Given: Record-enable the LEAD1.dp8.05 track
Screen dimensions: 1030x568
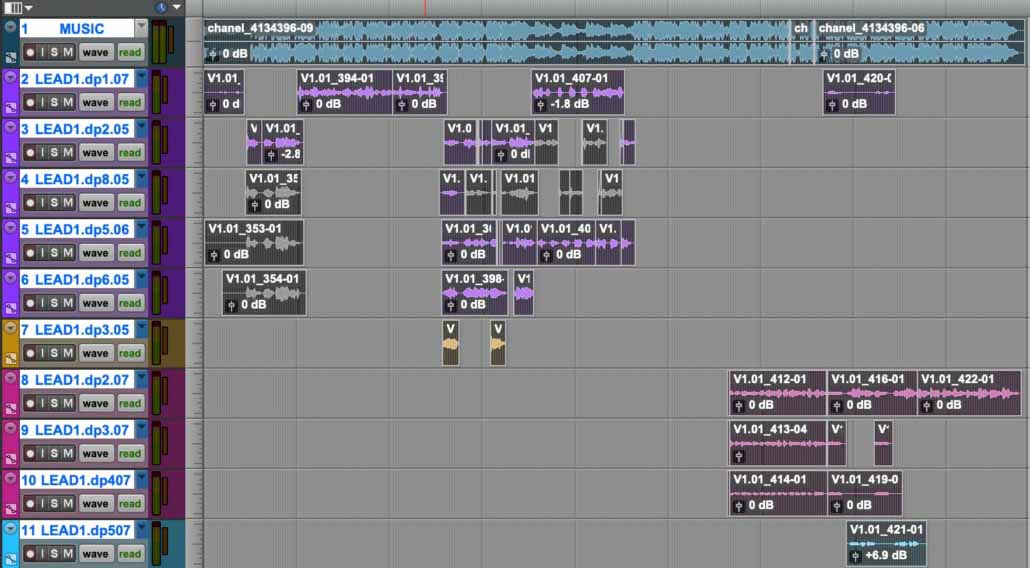Looking at the screenshot, I should (30, 202).
